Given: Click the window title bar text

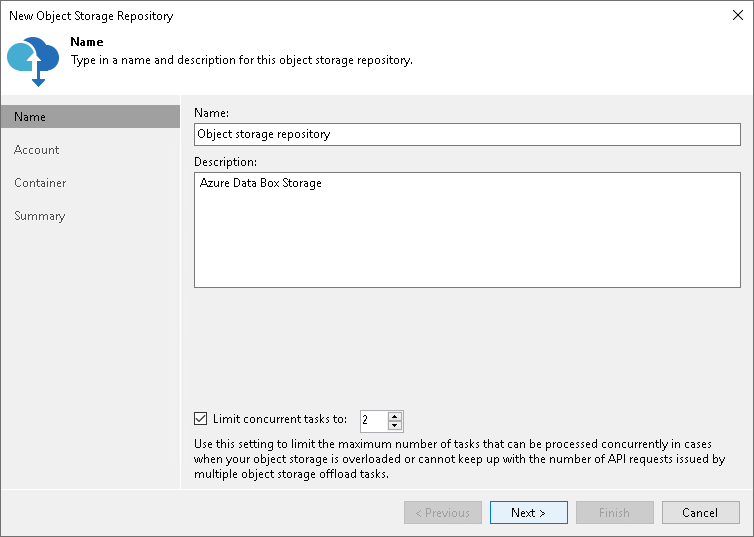Looking at the screenshot, I should point(91,16).
